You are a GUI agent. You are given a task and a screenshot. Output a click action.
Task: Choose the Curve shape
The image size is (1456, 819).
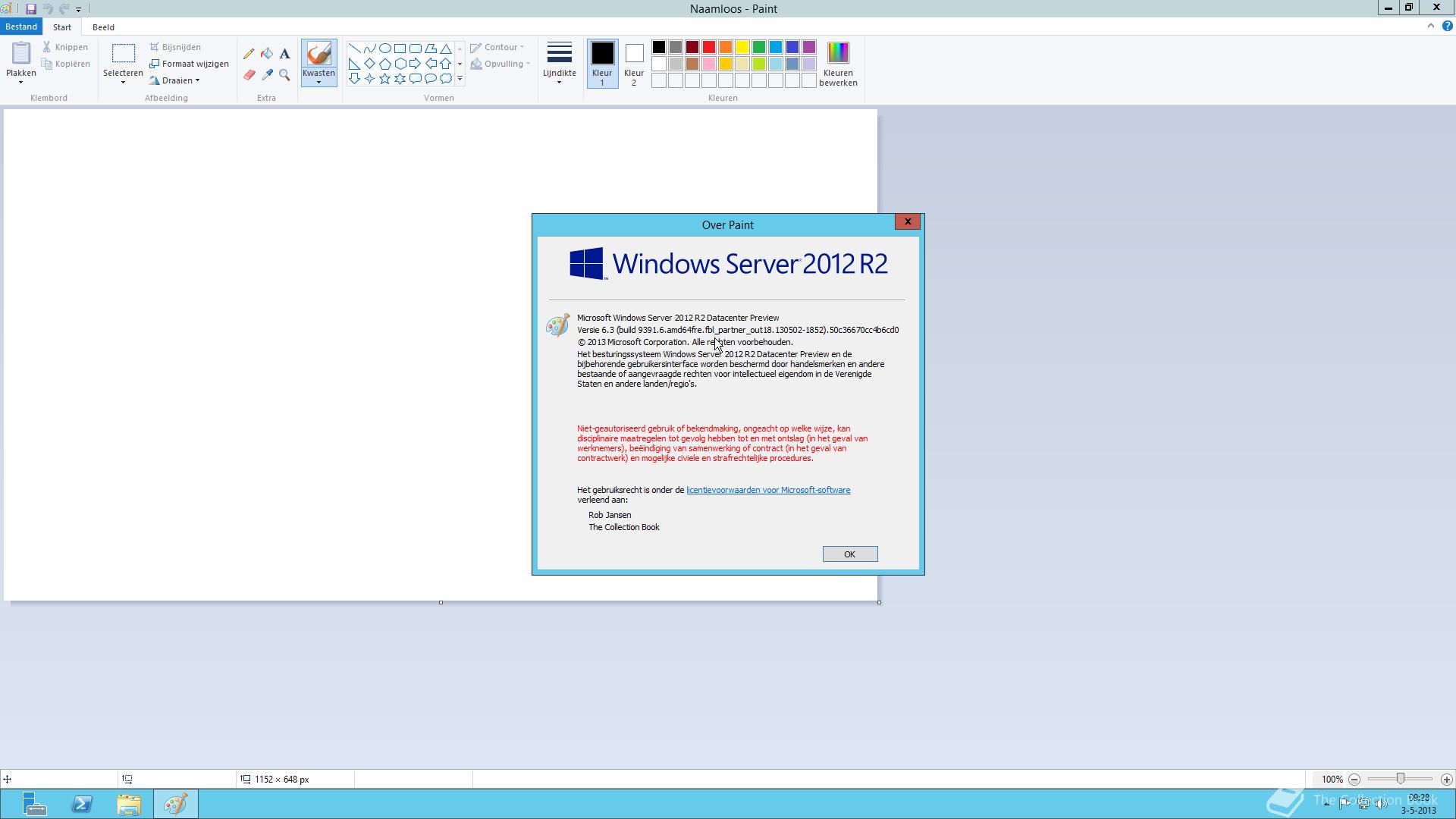pyautogui.click(x=369, y=49)
